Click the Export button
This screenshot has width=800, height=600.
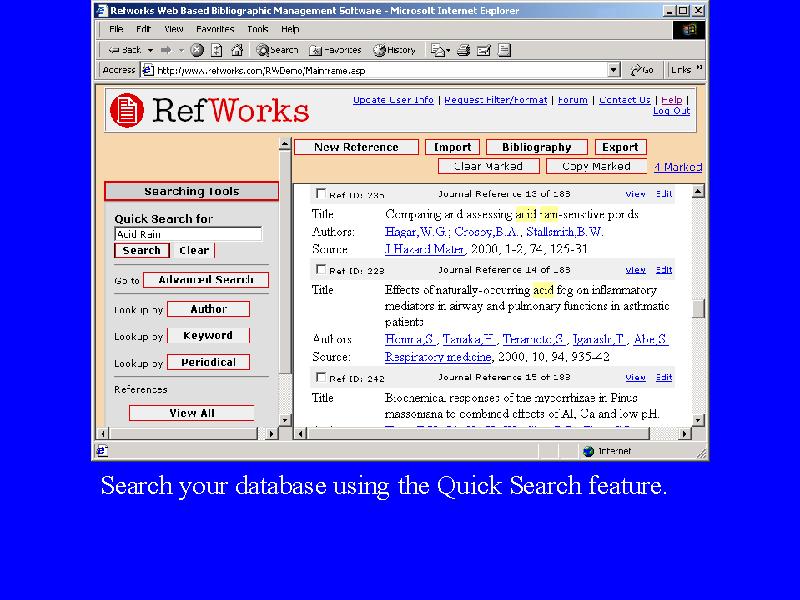[x=620, y=147]
